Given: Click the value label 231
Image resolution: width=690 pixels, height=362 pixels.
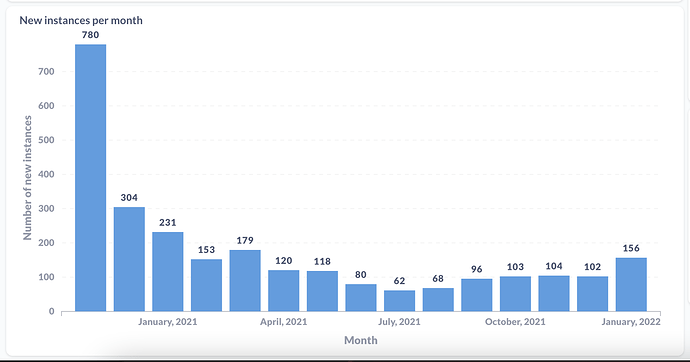Looking at the screenshot, I should coord(168,223).
